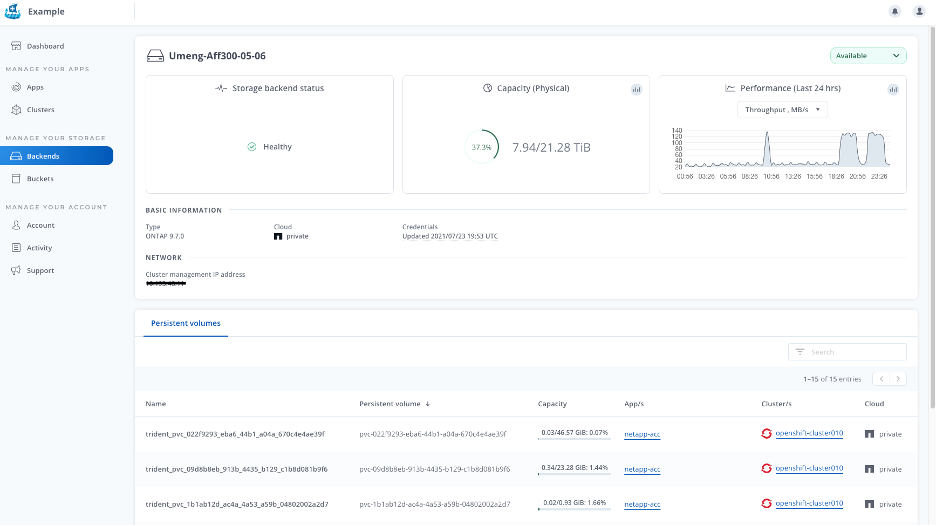Click the chart icon in Performance panel
936x526 pixels.
(893, 89)
